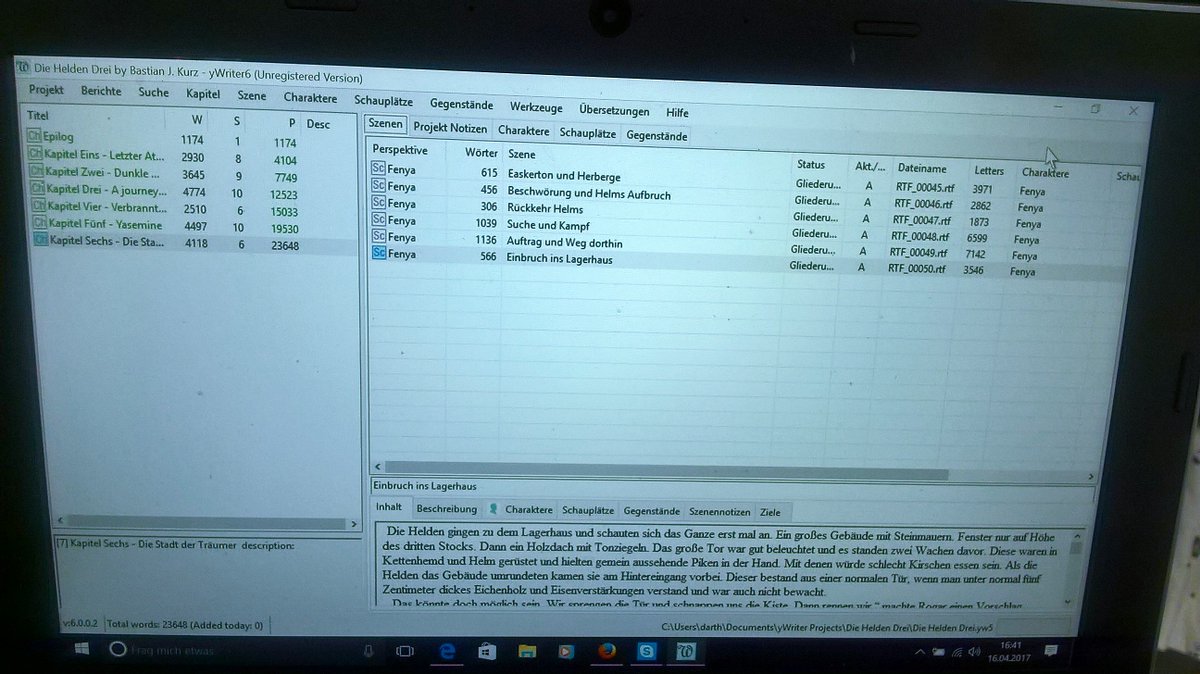Select chapter 'Kapitel Fünf - Yasemine'
Viewport: 1200px width, 674px height.
tap(107, 224)
